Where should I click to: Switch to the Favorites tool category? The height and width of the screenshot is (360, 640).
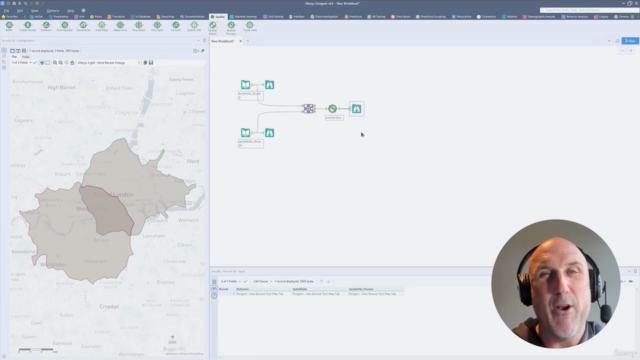click(10, 17)
